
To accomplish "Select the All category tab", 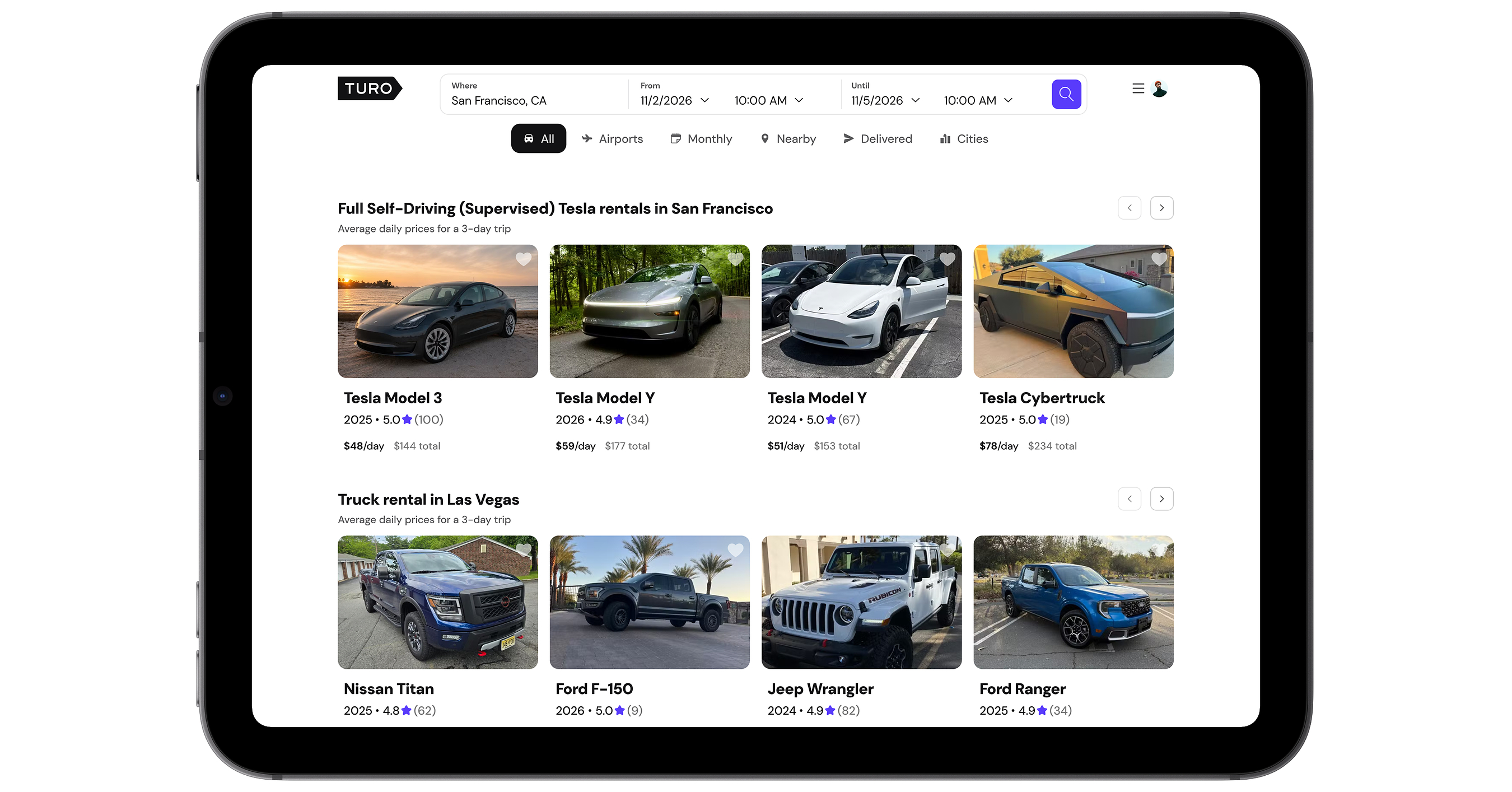I will (x=538, y=138).
